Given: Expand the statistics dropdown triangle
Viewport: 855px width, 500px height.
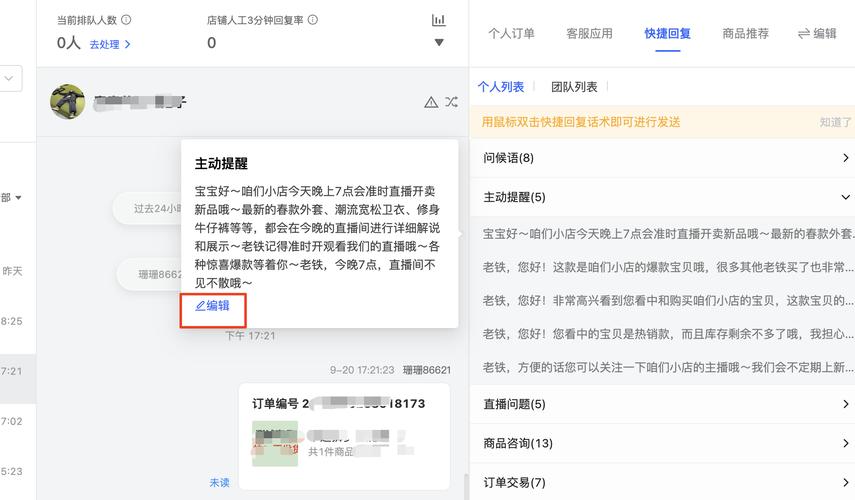Looking at the screenshot, I should [x=438, y=43].
